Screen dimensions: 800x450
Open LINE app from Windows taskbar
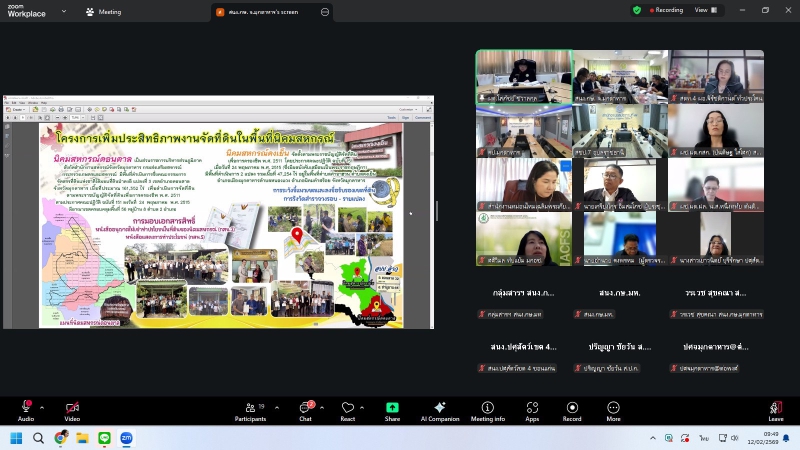point(104,438)
